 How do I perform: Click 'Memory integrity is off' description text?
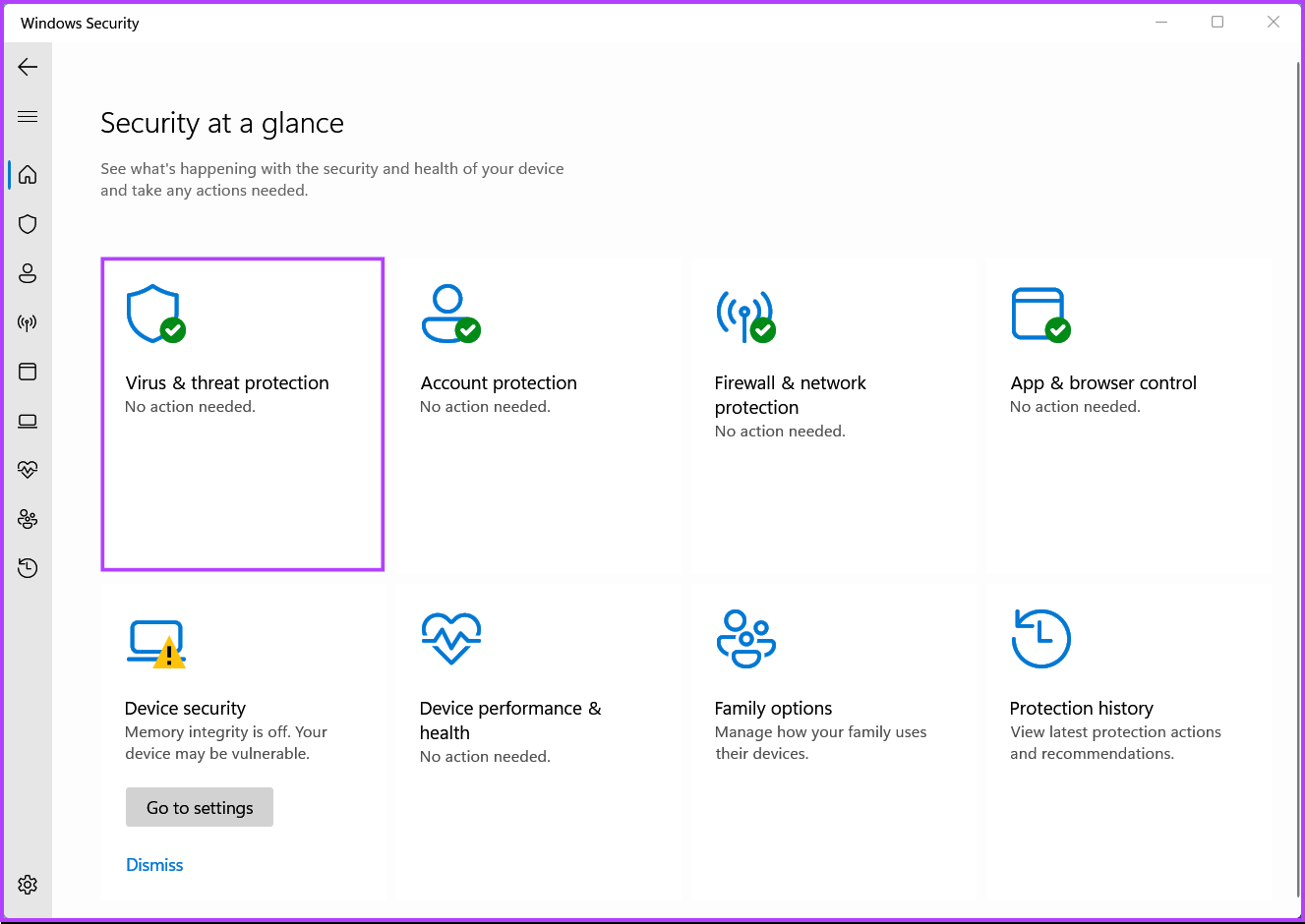[x=226, y=743]
